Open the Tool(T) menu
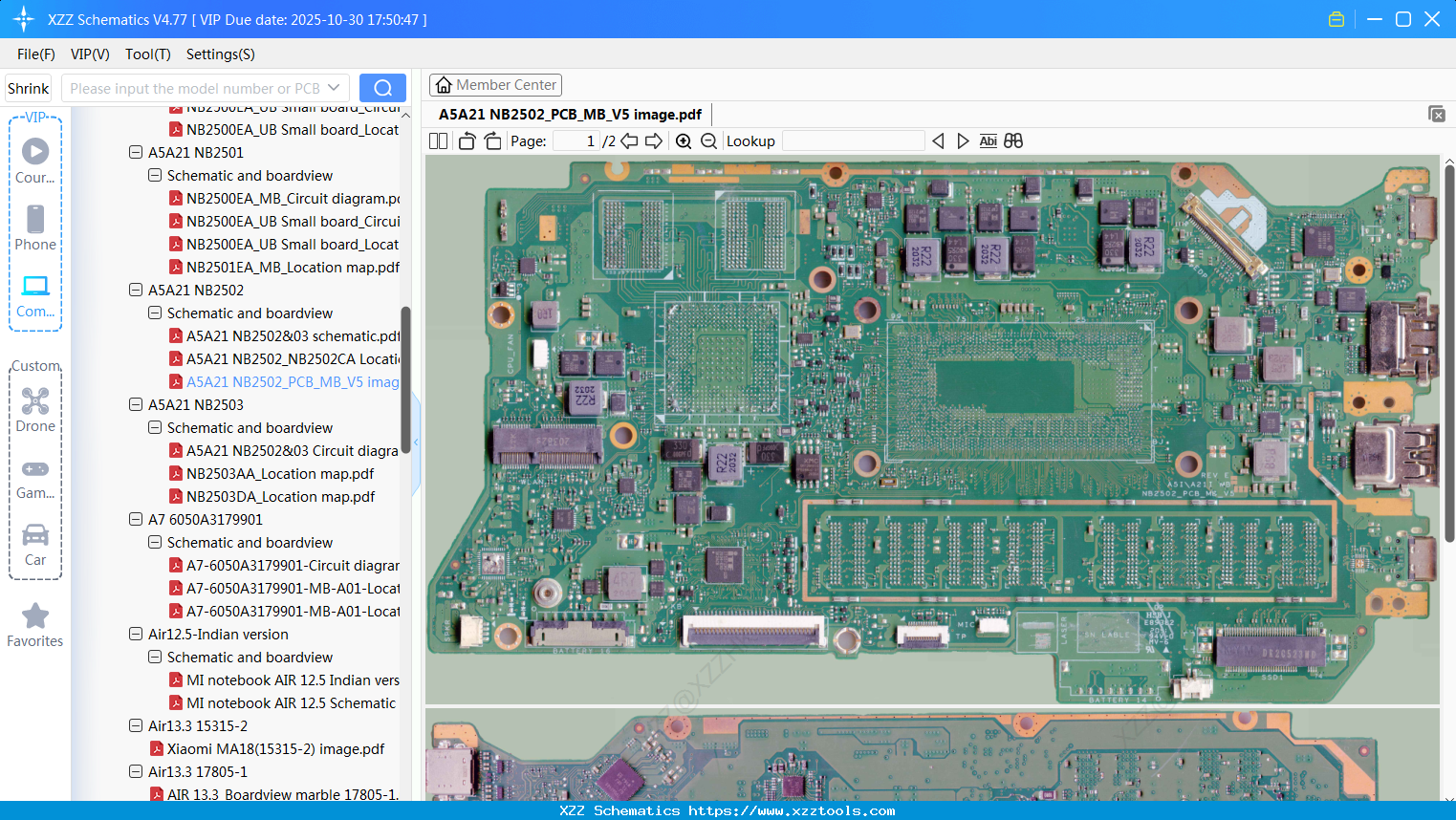 (148, 54)
